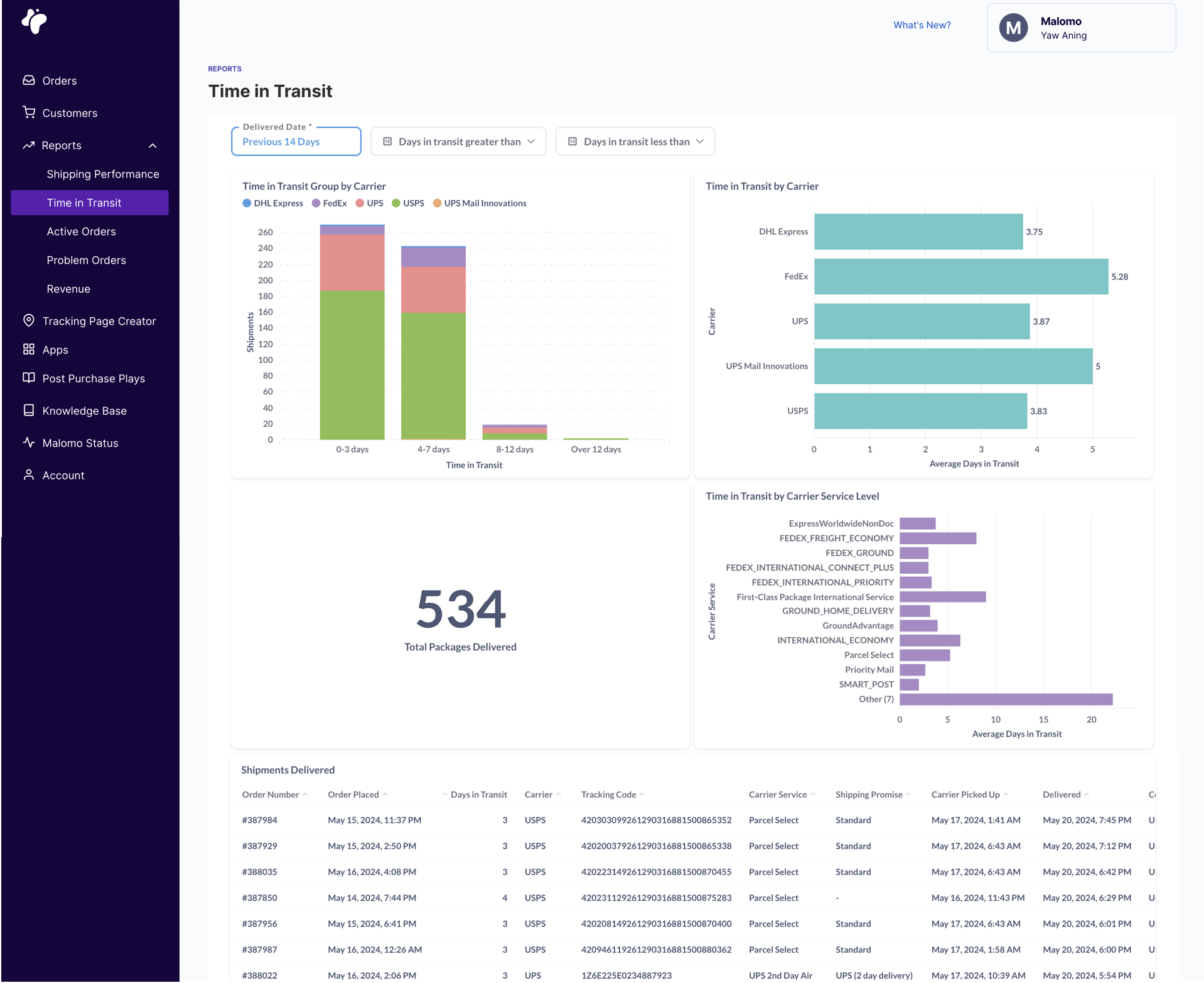
Task: Click the Malomo logo icon
Action: click(35, 21)
